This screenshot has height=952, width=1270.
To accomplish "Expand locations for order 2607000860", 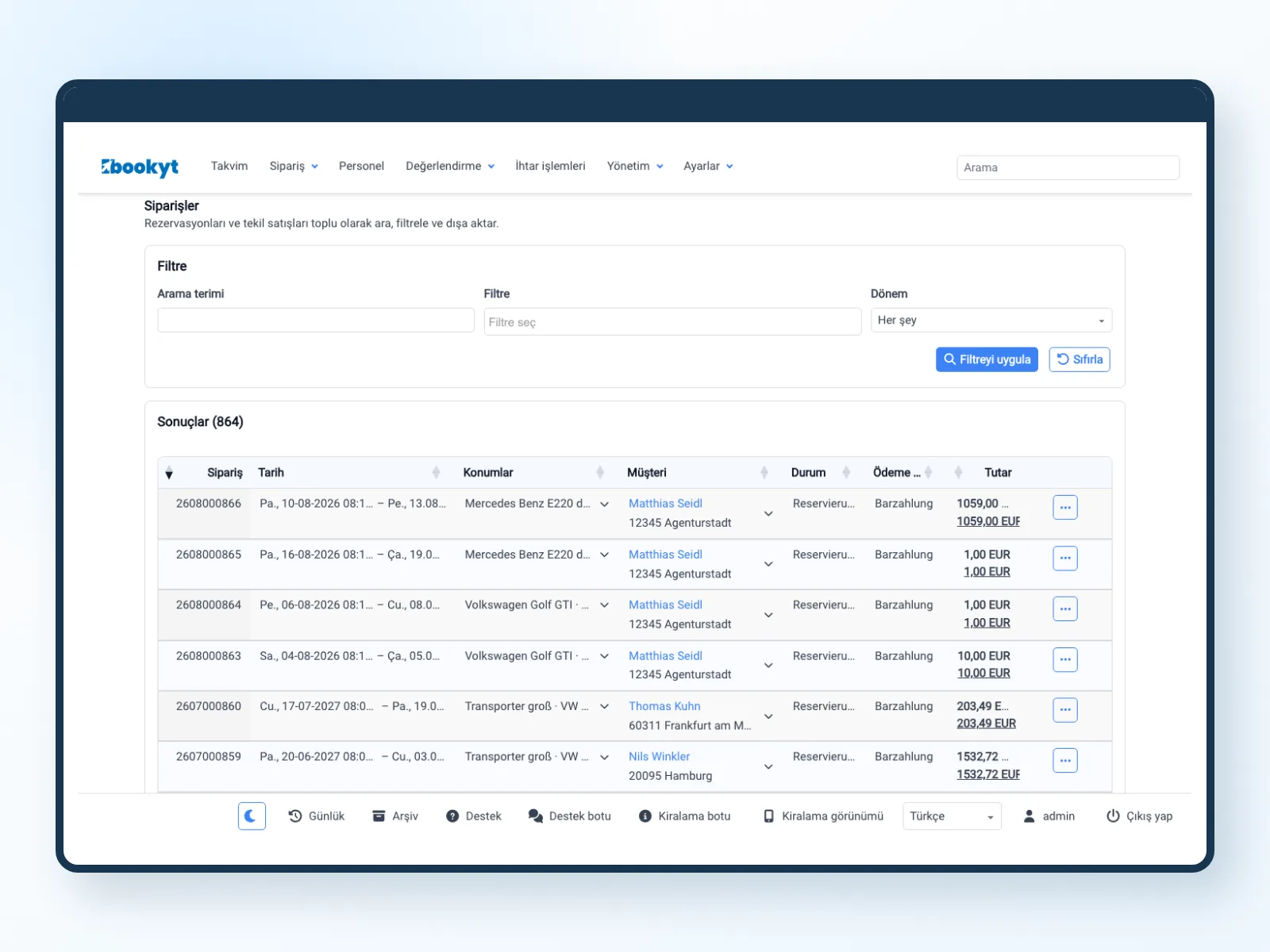I will pyautogui.click(x=605, y=706).
